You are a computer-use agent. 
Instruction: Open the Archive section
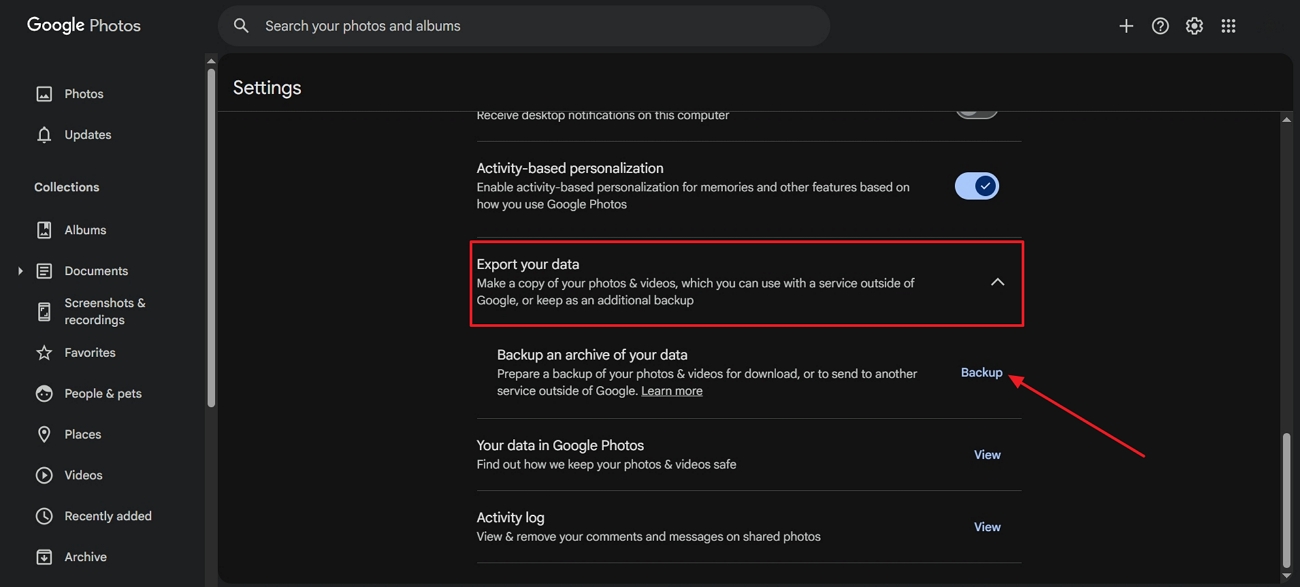point(84,556)
